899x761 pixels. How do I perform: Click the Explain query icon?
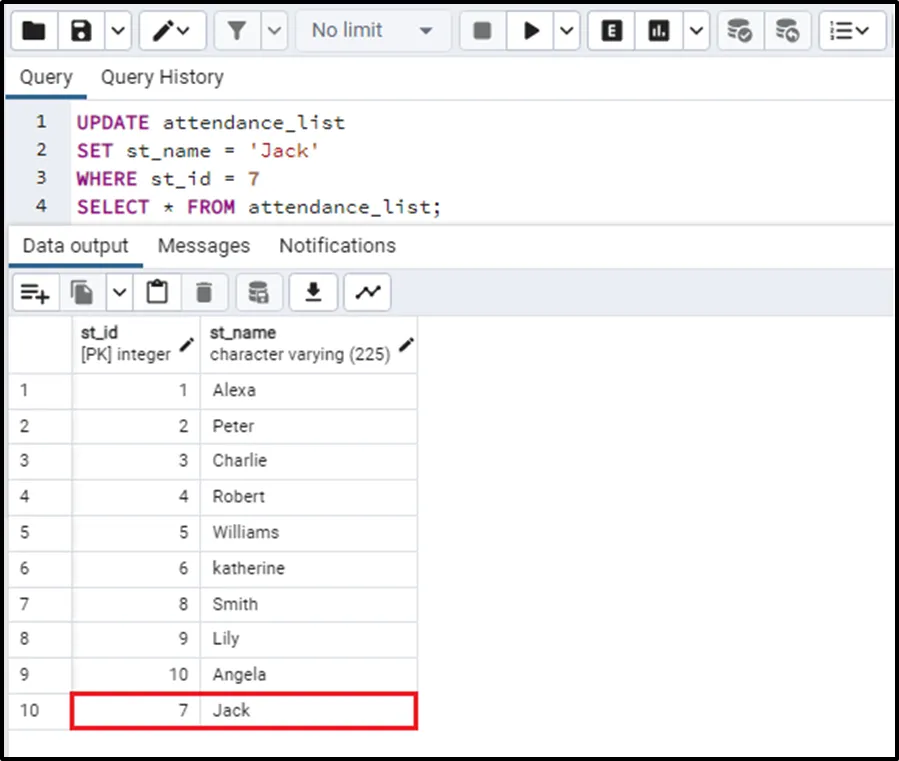coord(612,31)
